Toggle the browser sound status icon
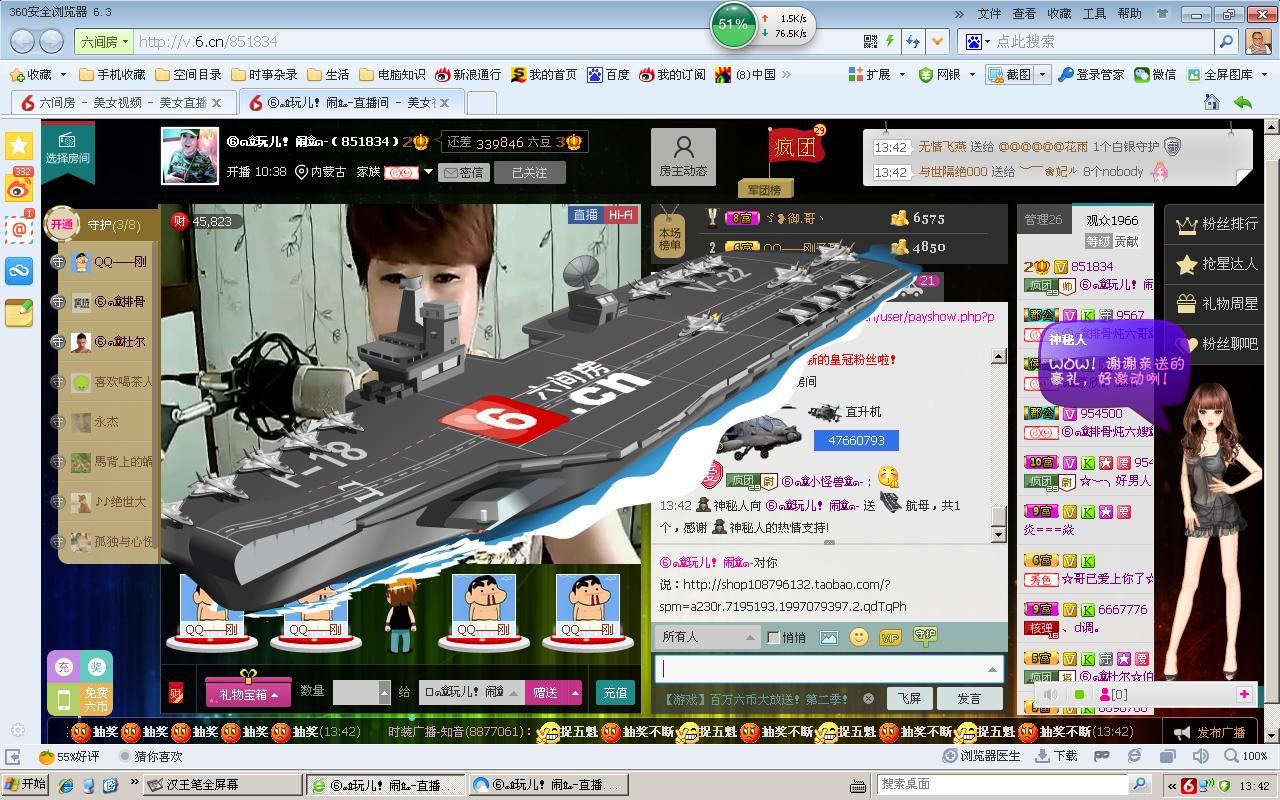The height and width of the screenshot is (800, 1280). point(1200,756)
